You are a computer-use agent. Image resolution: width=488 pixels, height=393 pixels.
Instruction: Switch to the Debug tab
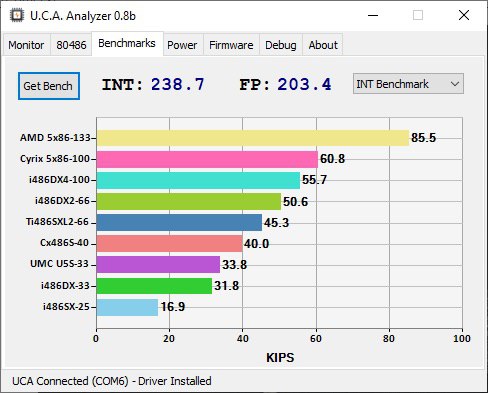(281, 45)
